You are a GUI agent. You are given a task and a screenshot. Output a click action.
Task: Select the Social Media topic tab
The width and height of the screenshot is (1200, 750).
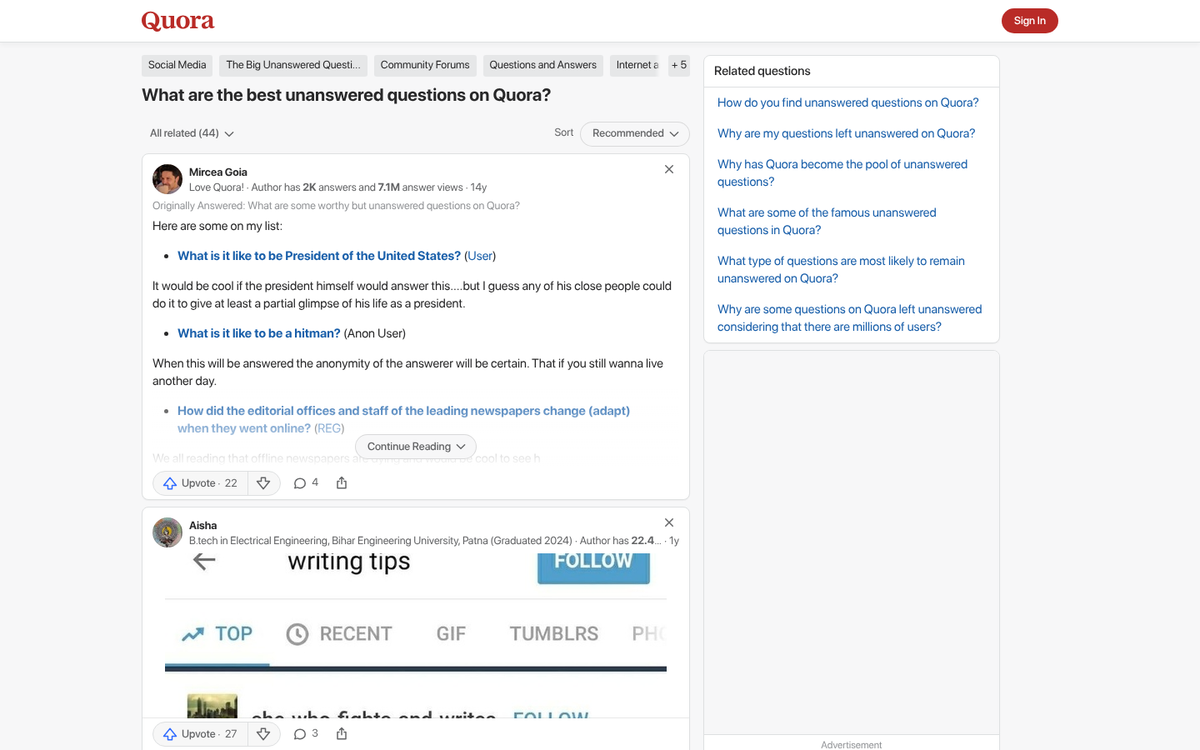176,65
